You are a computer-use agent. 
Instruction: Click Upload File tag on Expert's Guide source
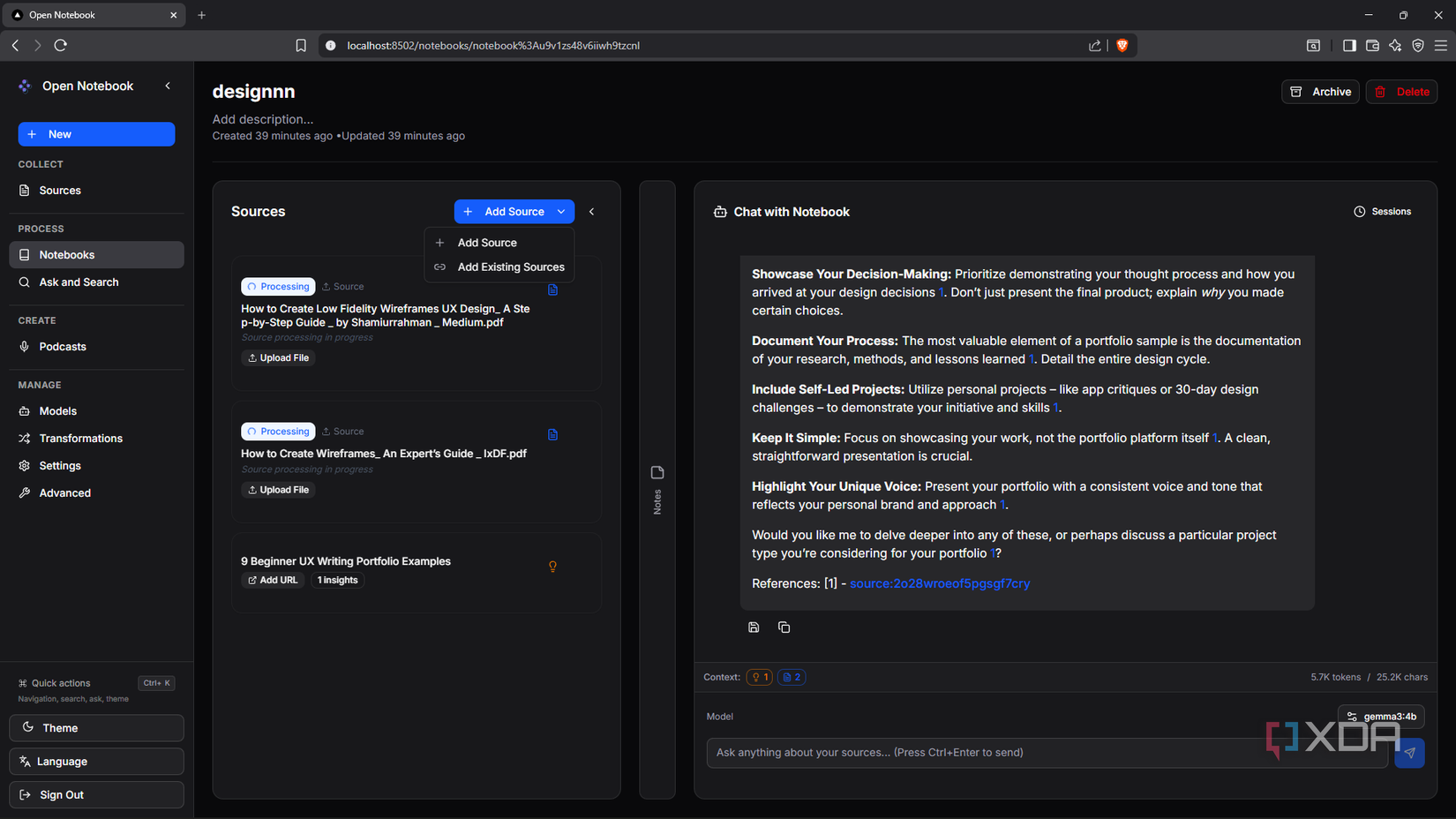[278, 490]
